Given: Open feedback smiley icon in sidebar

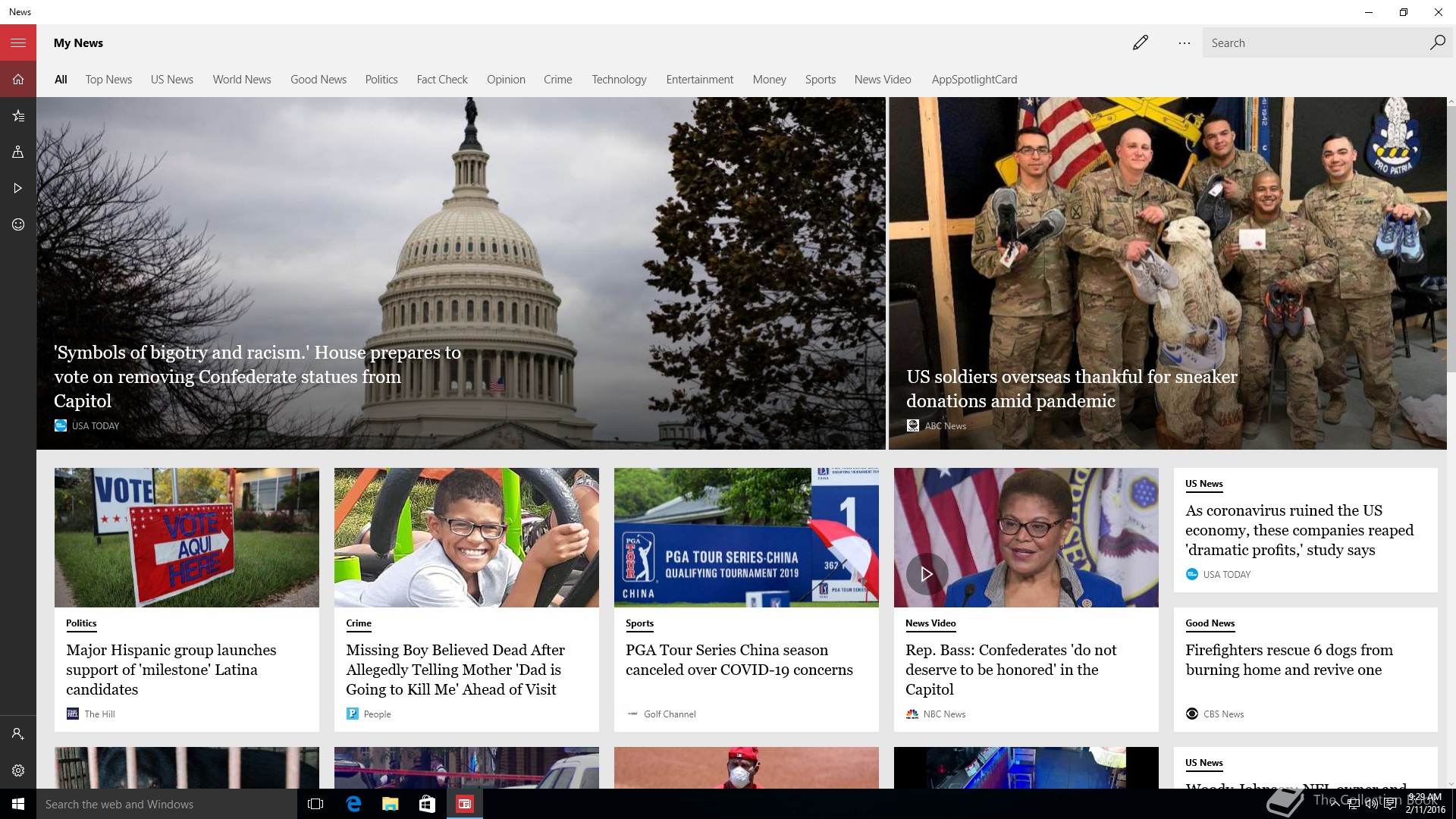Looking at the screenshot, I should click(18, 224).
